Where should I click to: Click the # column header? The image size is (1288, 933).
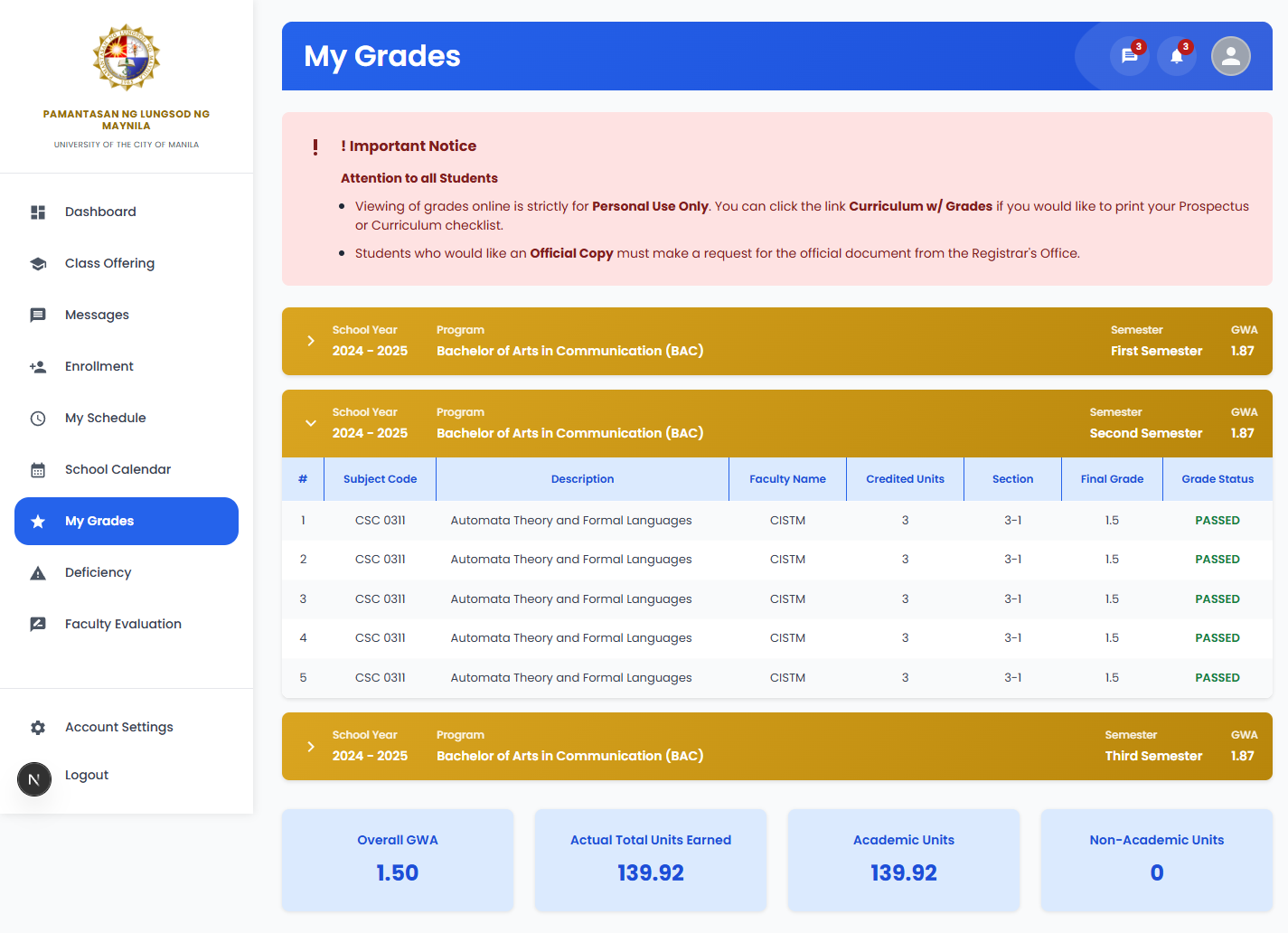pyautogui.click(x=303, y=479)
